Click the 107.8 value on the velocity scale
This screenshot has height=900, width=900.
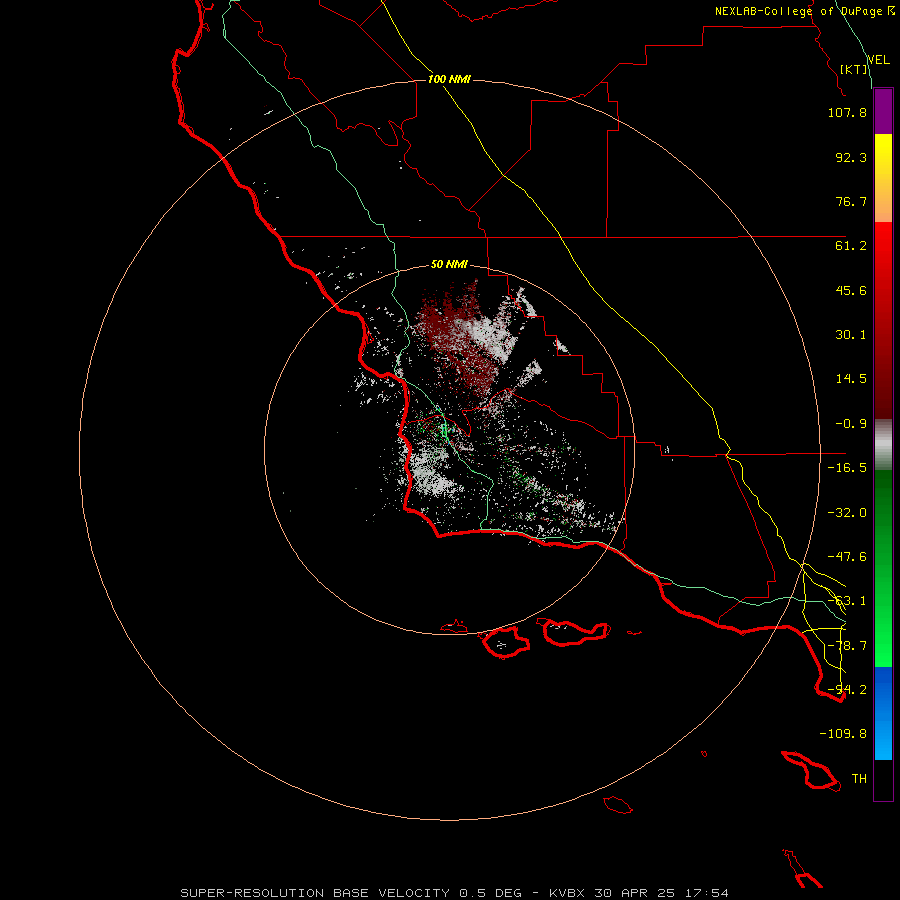point(847,112)
